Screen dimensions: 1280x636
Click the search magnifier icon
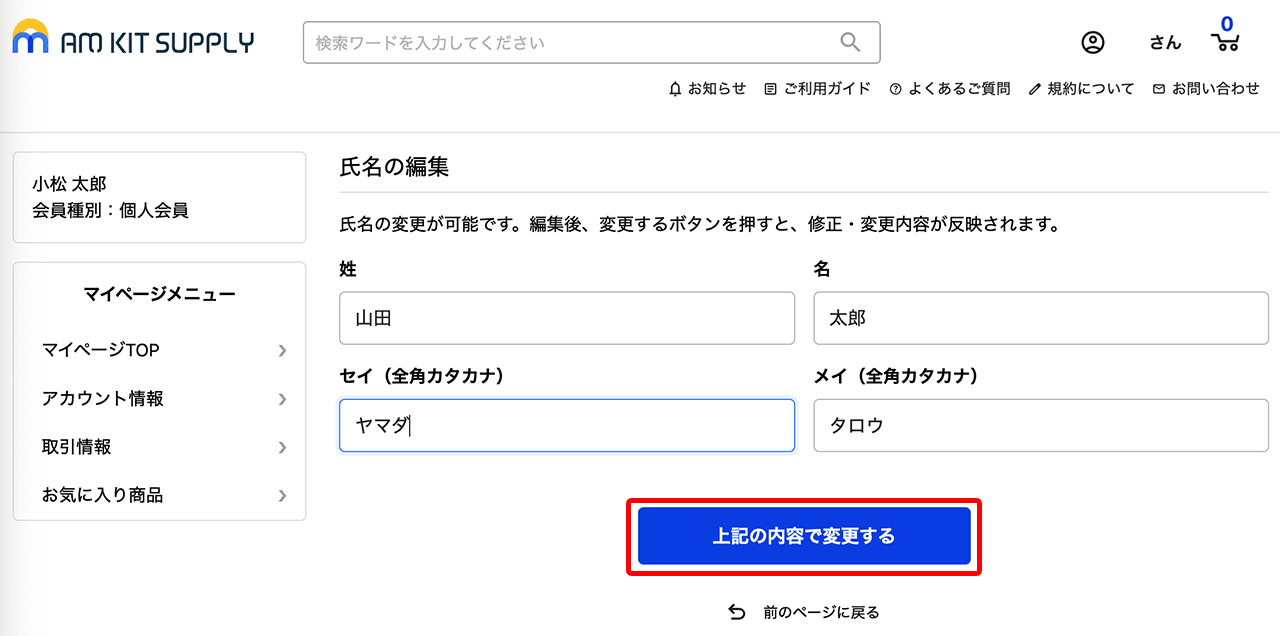849,42
